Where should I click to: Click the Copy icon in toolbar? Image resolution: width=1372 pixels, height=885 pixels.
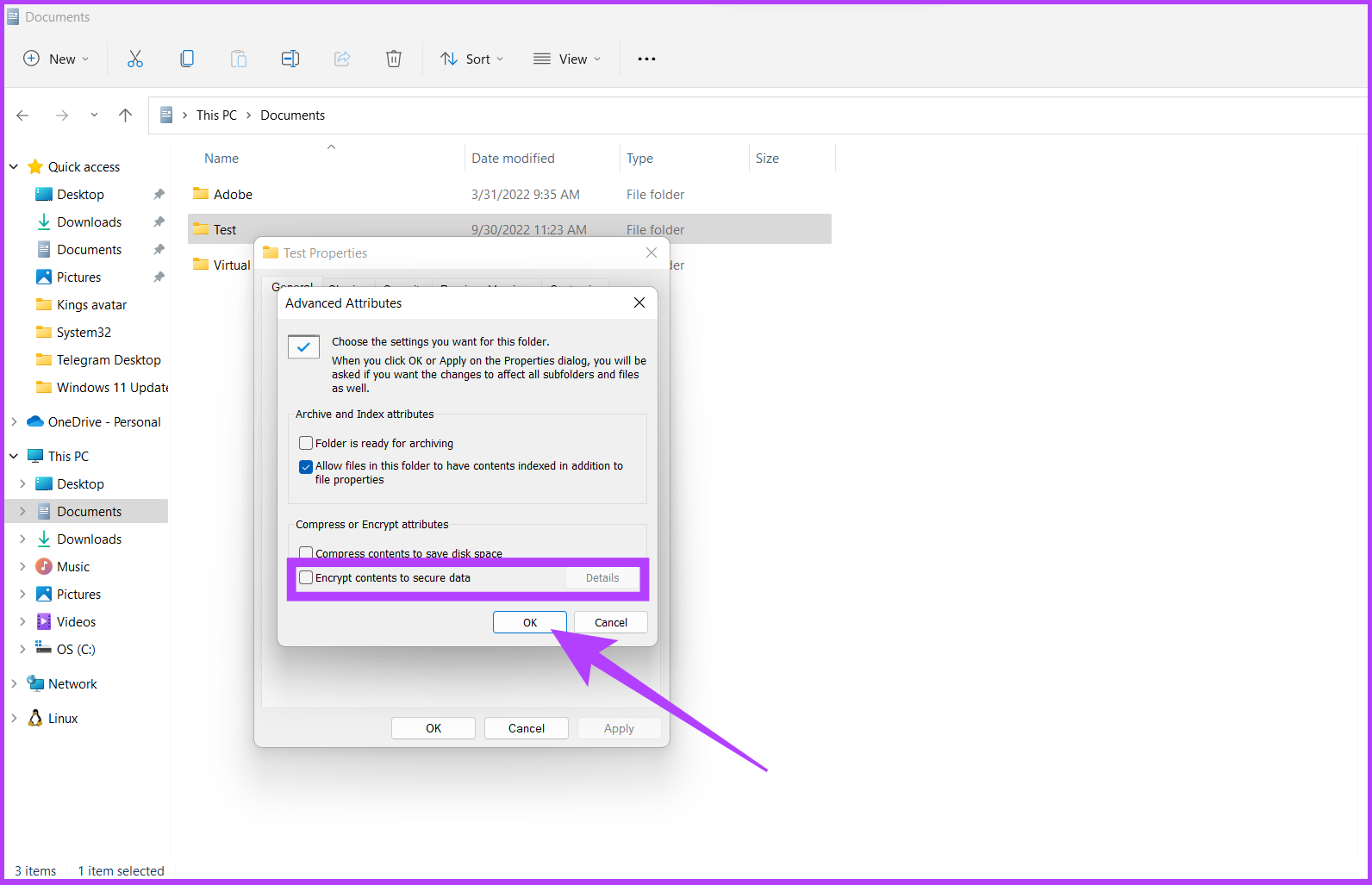(187, 59)
